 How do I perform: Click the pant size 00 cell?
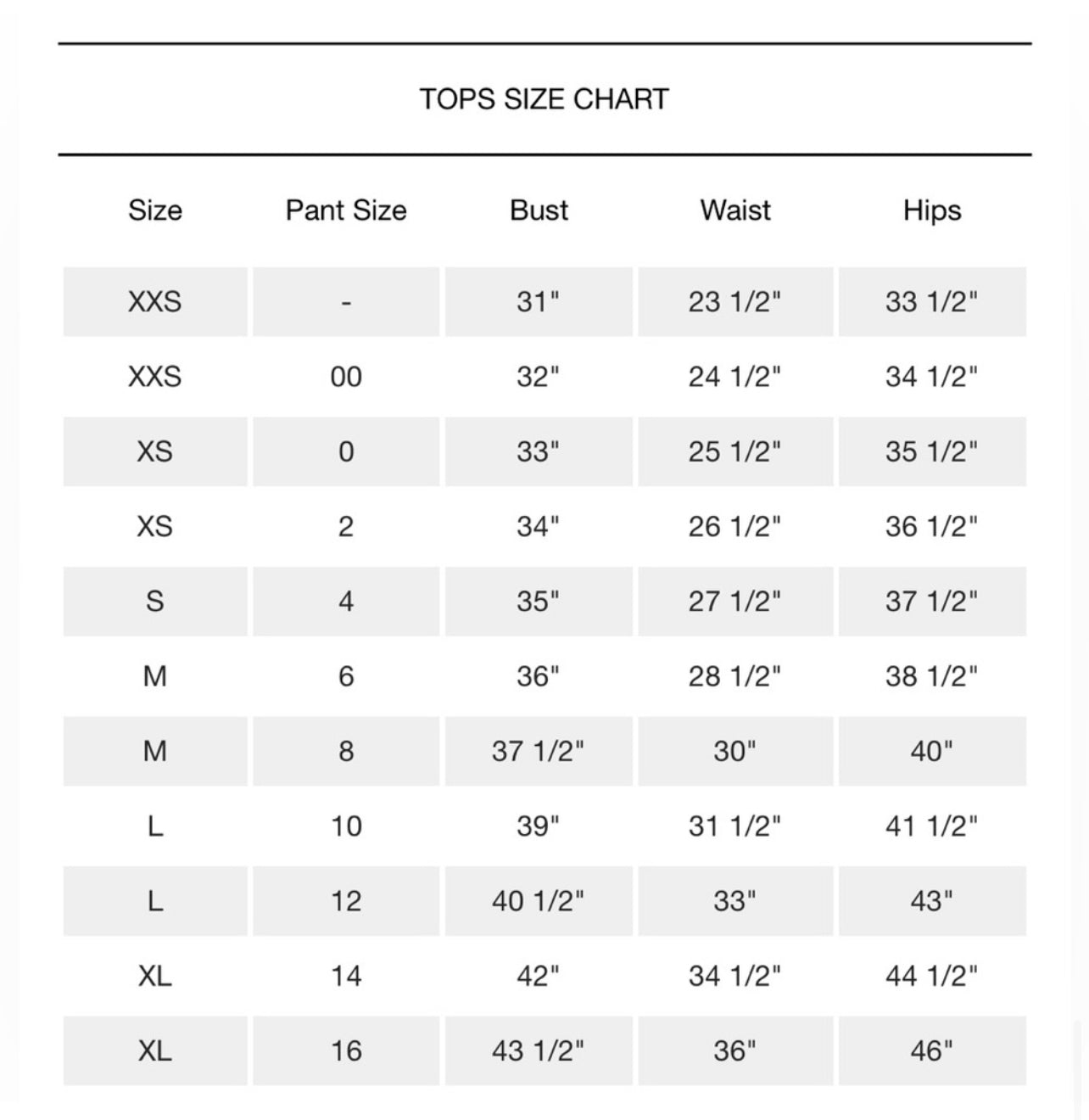click(x=346, y=377)
